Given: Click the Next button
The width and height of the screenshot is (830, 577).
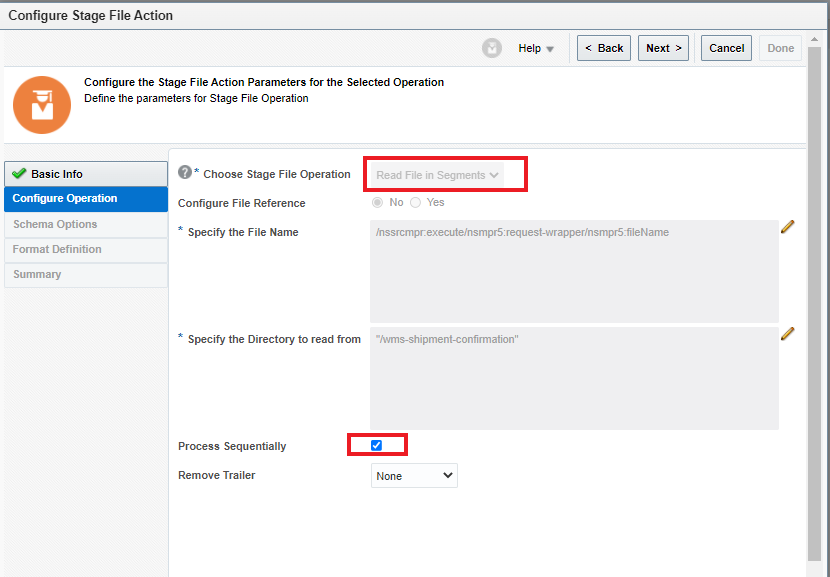Looking at the screenshot, I should click(x=663, y=48).
